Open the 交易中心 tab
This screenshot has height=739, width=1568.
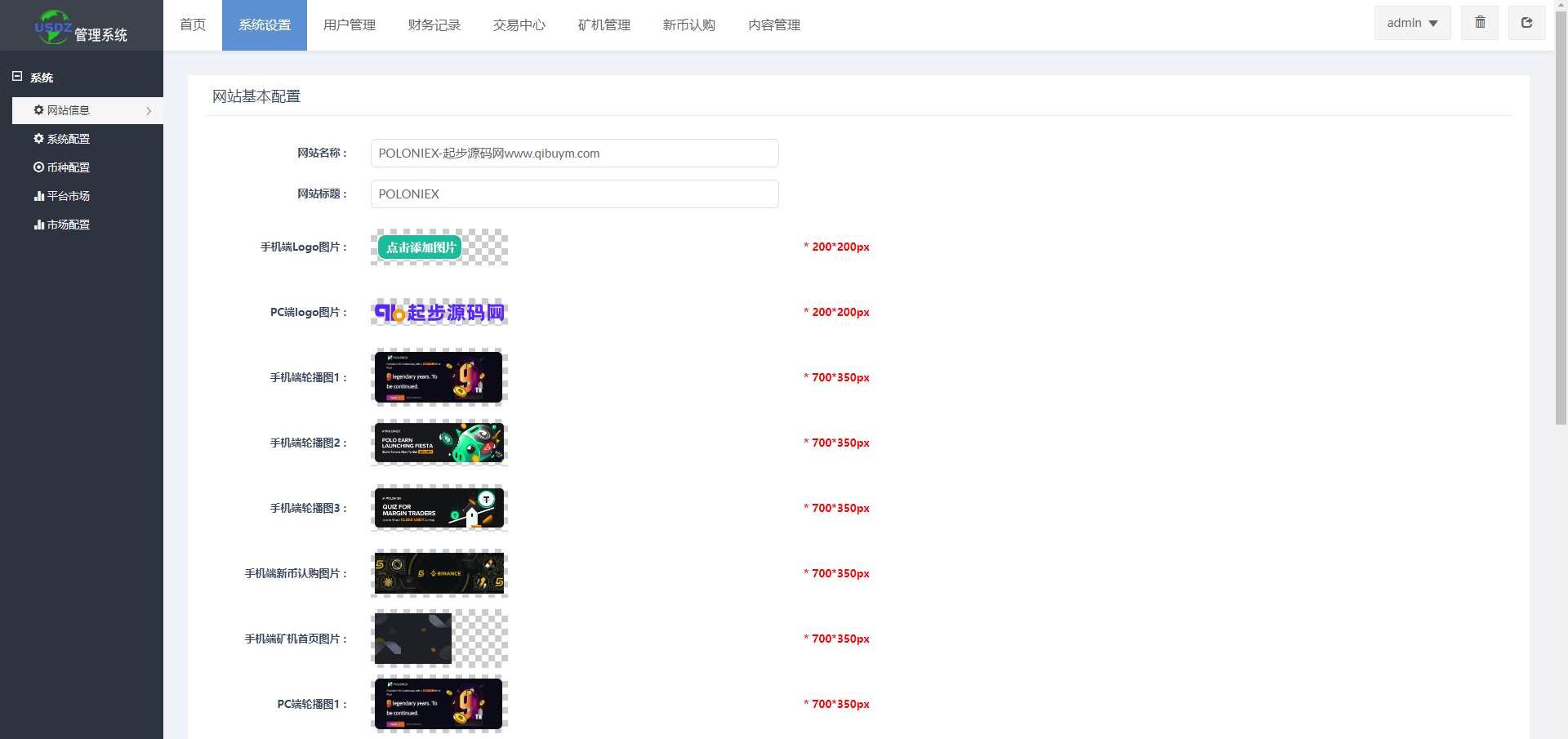point(519,25)
